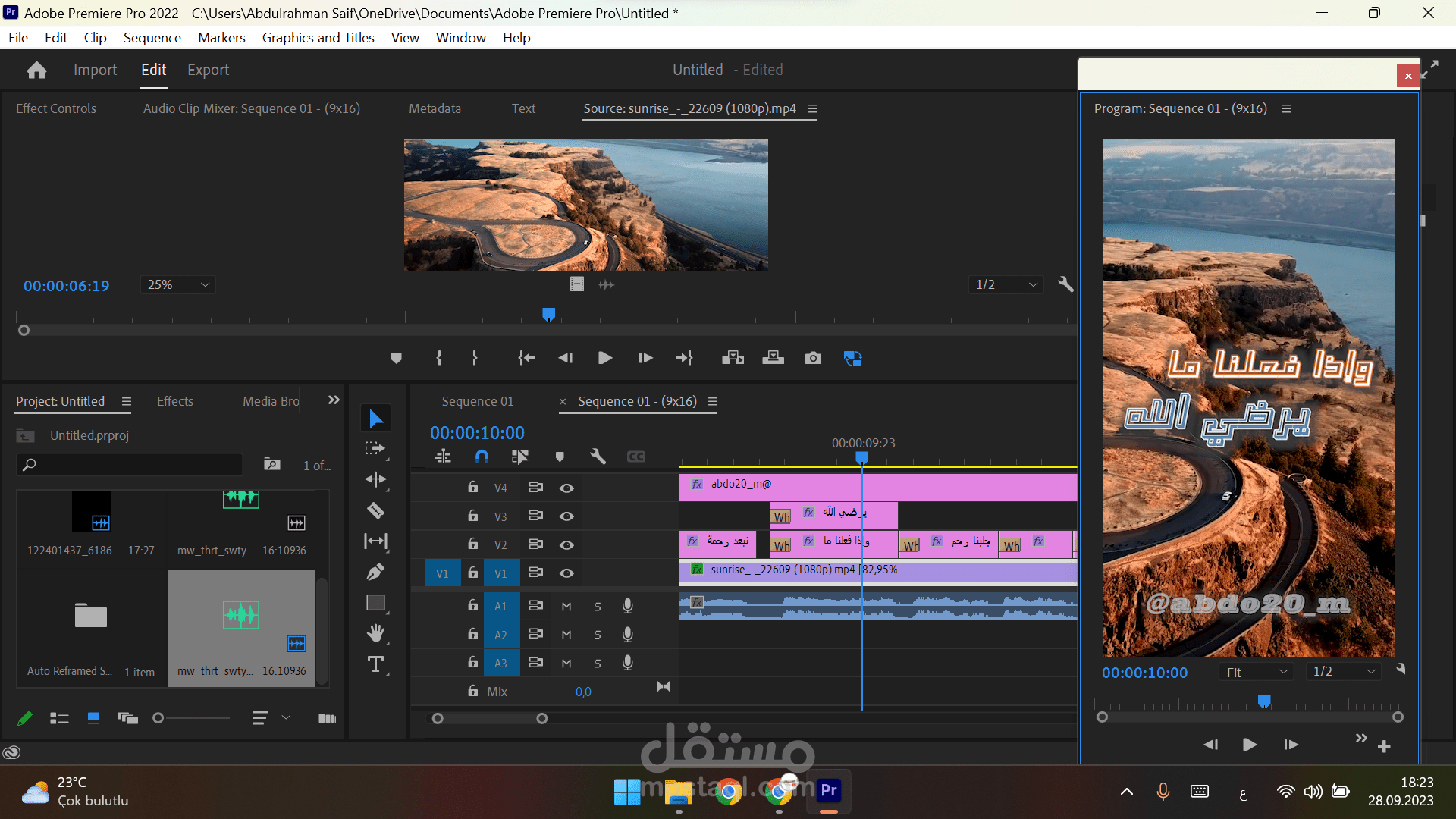The height and width of the screenshot is (819, 1456).
Task: Enable voice-over record on track A3
Action: click(628, 663)
